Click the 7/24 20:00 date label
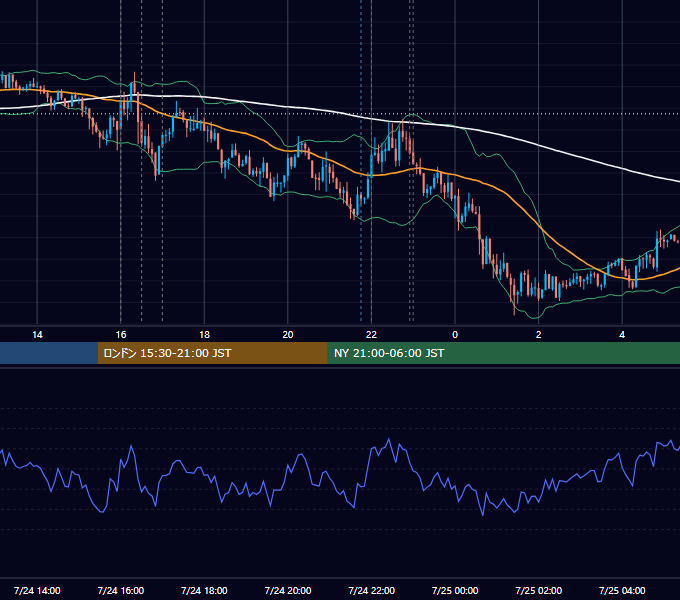The image size is (680, 600). [288, 590]
